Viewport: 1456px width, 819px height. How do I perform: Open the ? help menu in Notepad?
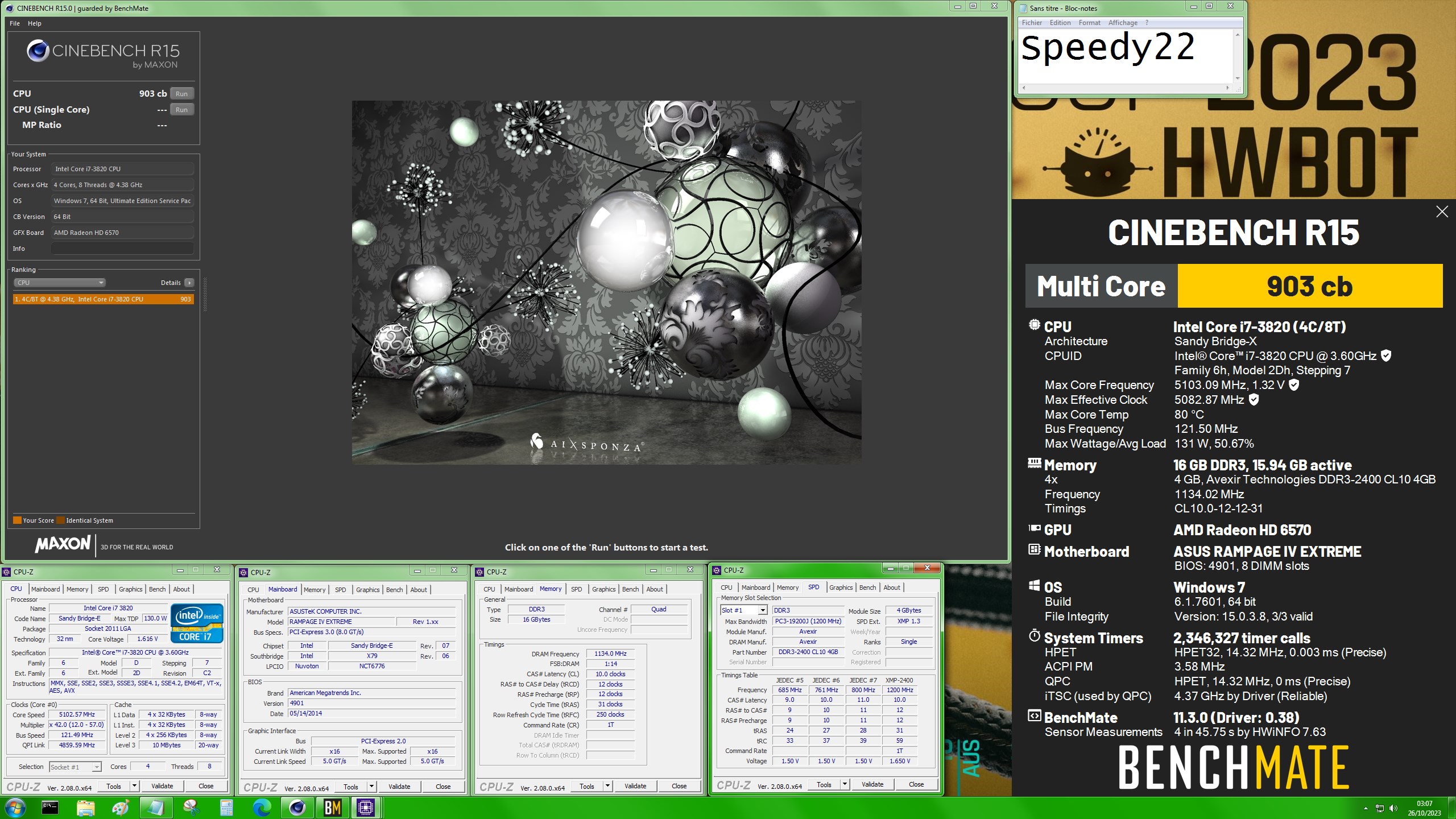coord(1147,23)
